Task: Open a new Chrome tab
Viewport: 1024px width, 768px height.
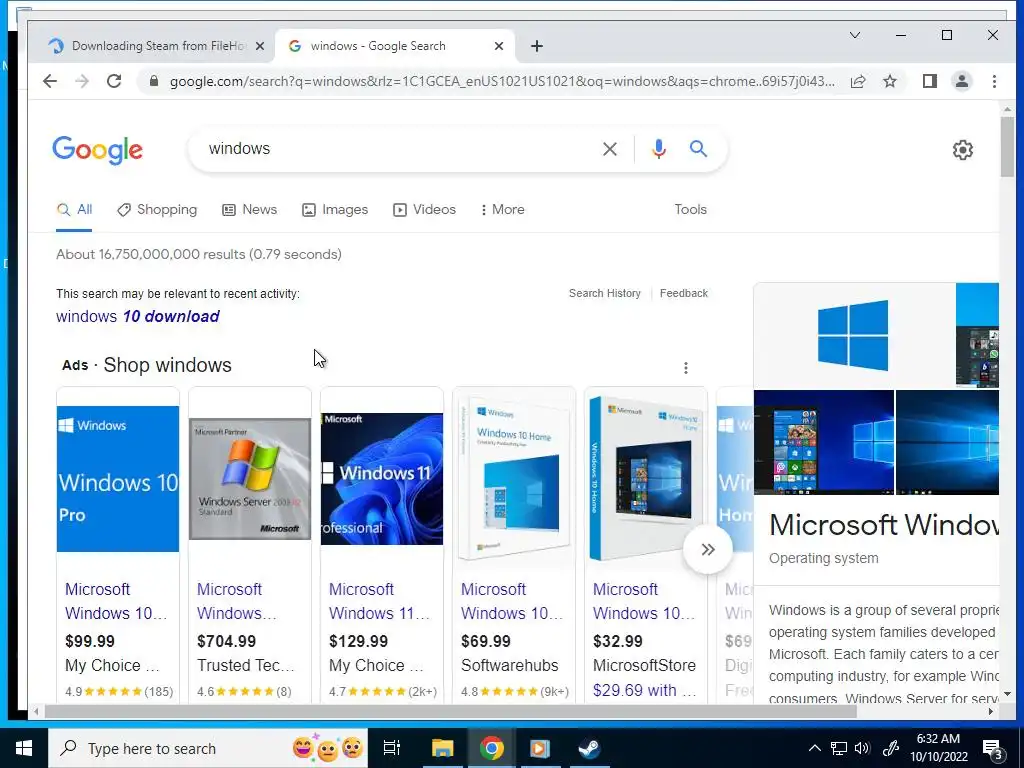Action: [x=536, y=46]
